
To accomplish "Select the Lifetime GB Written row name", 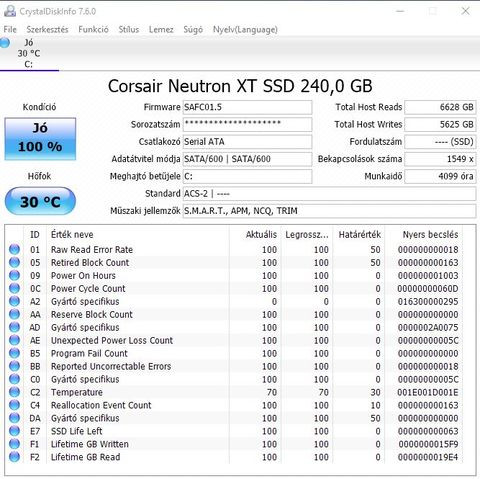I will click(x=90, y=444).
